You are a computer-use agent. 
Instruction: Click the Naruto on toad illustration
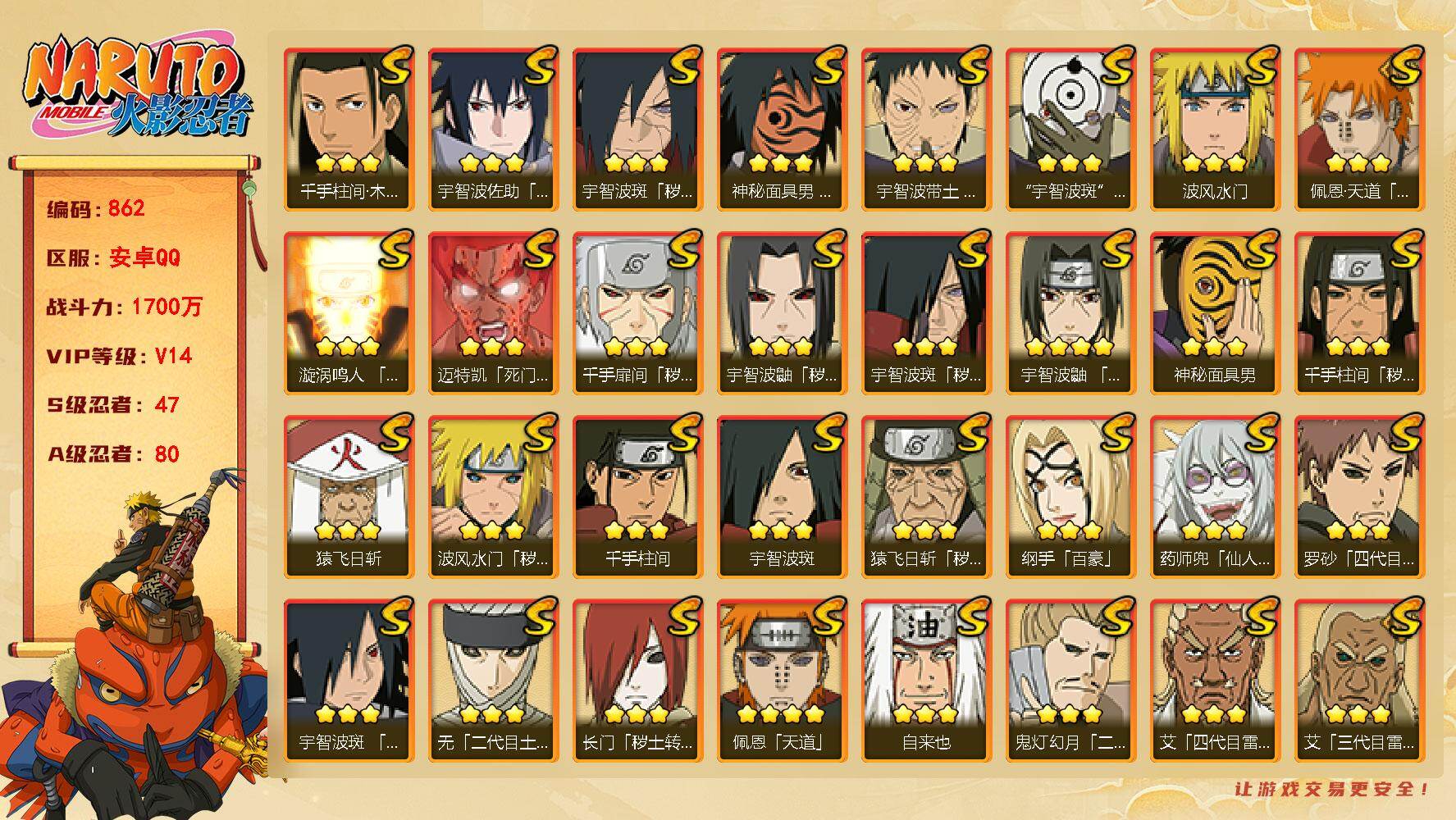point(135,648)
